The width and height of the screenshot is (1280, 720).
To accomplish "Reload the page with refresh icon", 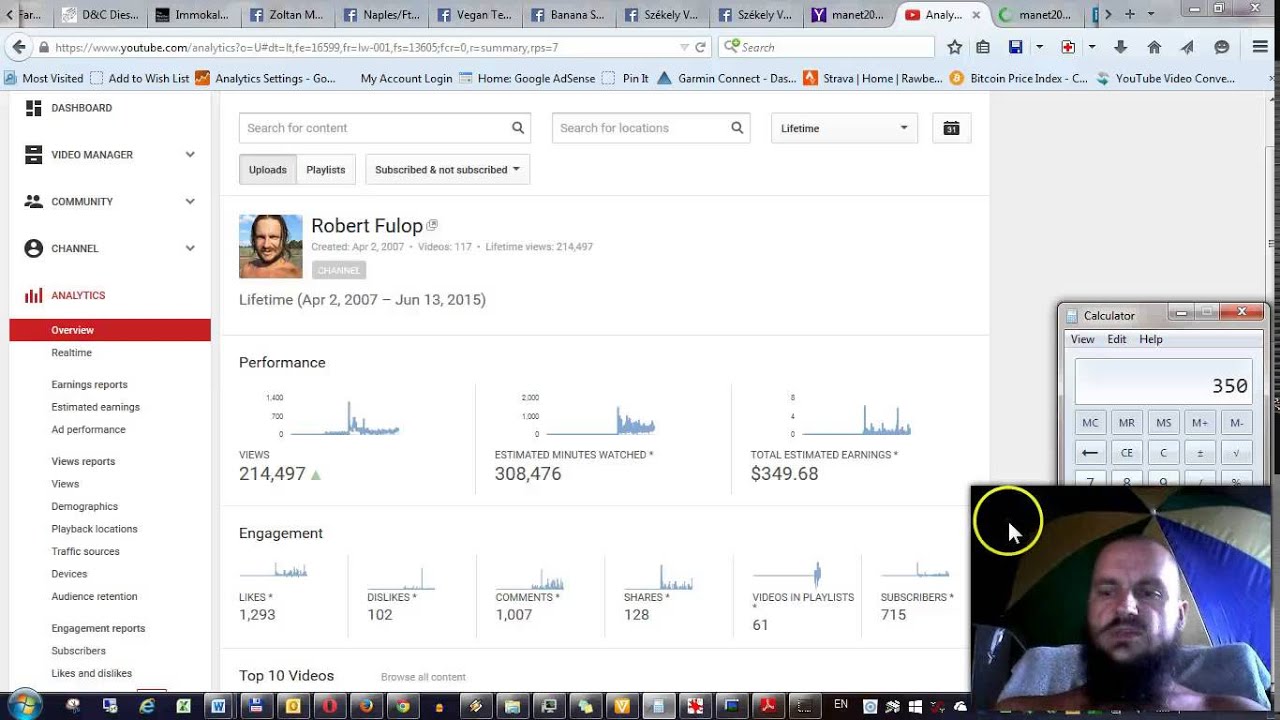I will 700,47.
